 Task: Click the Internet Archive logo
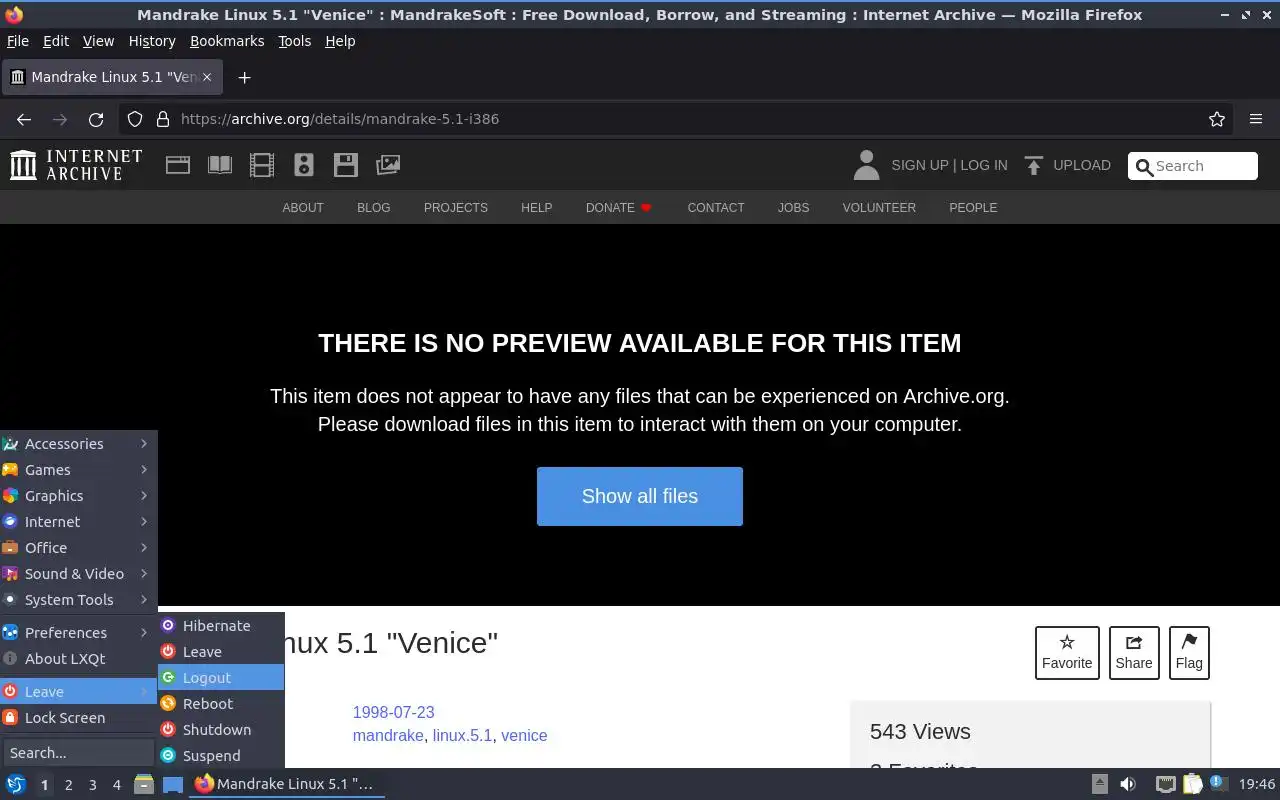click(x=76, y=165)
